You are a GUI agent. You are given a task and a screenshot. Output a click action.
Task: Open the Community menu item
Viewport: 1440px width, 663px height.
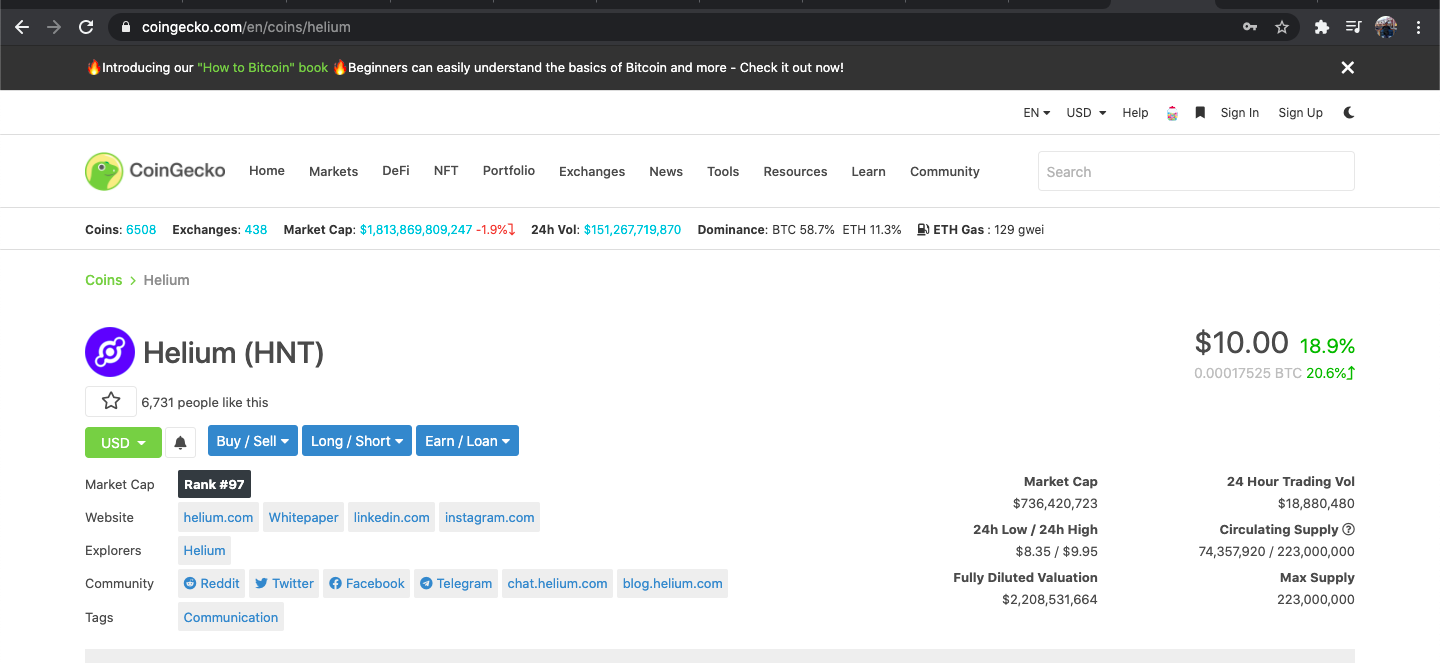pos(945,171)
